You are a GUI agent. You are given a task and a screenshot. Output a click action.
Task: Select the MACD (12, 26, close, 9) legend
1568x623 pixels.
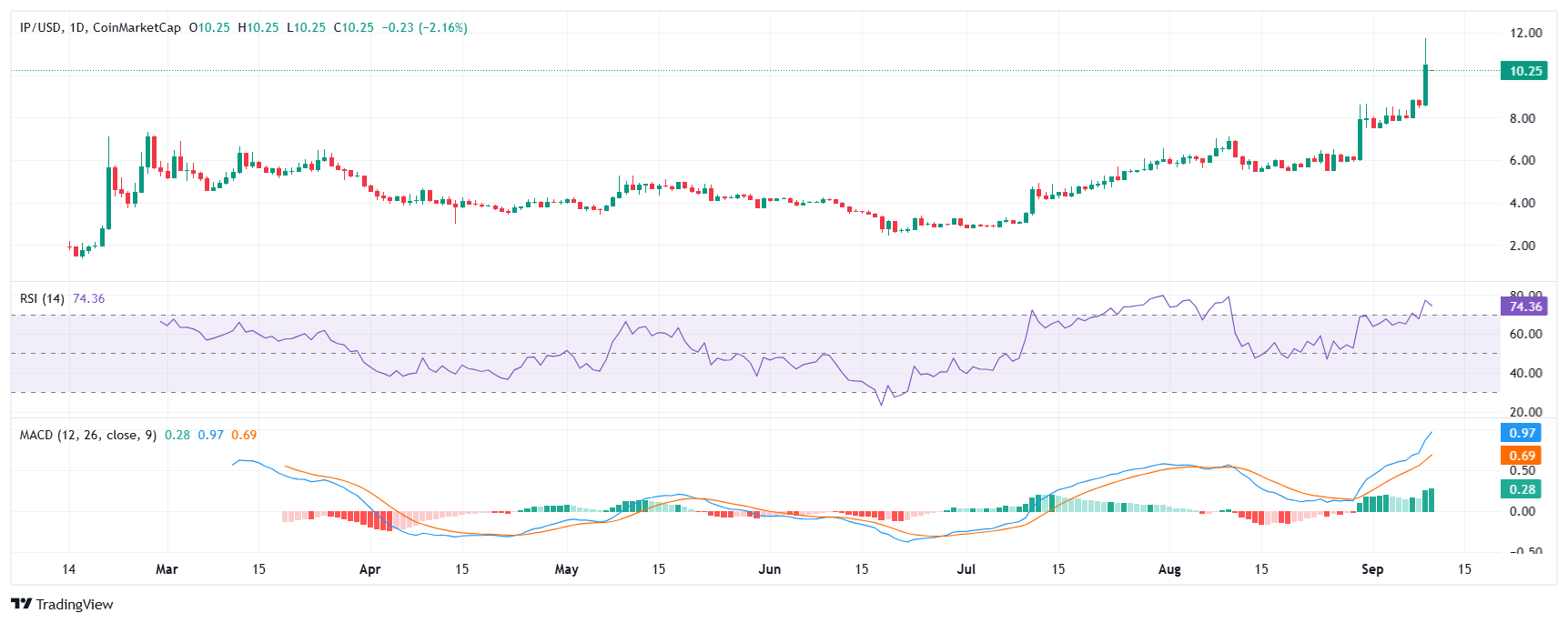(87, 435)
